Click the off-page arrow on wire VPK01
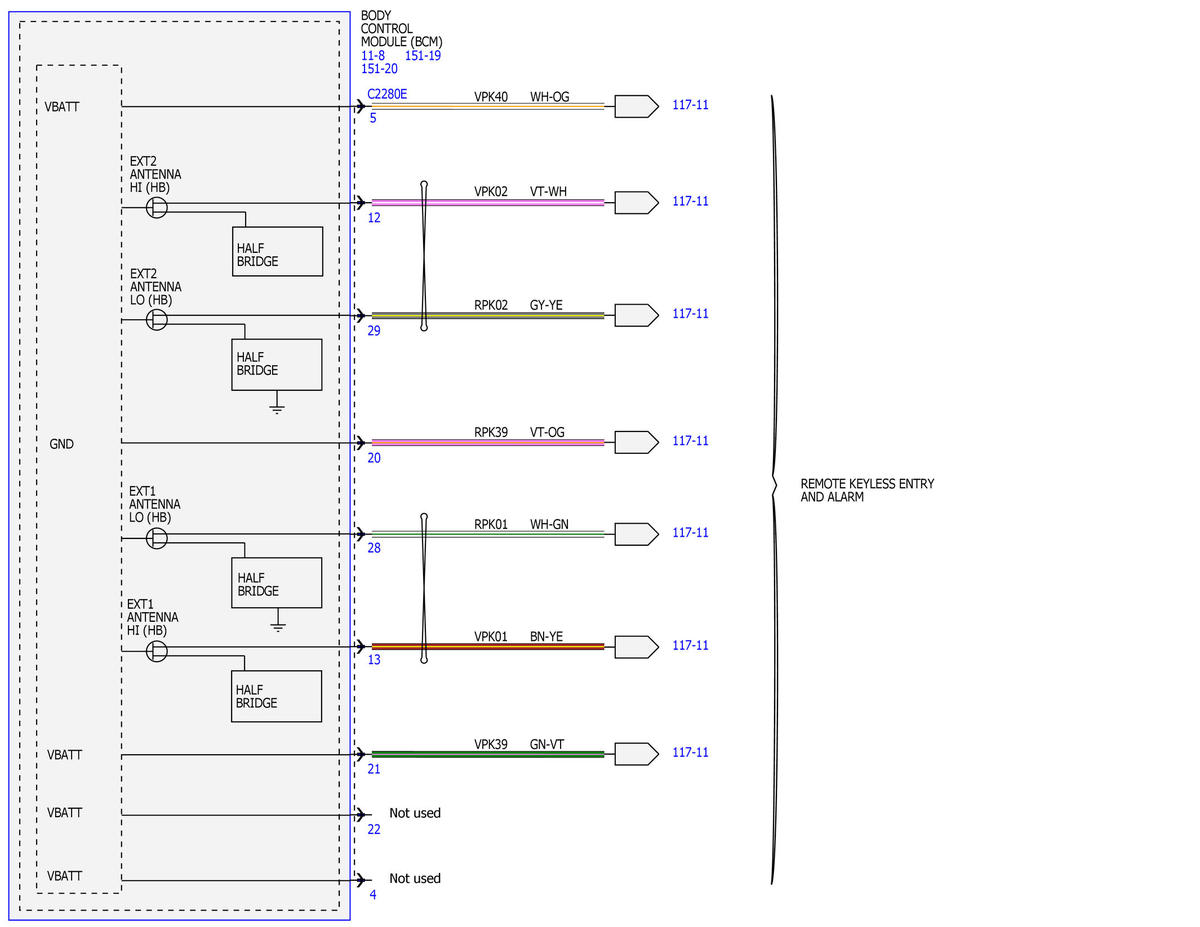Image resolution: width=1200 pixels, height=927 pixels. pos(636,647)
